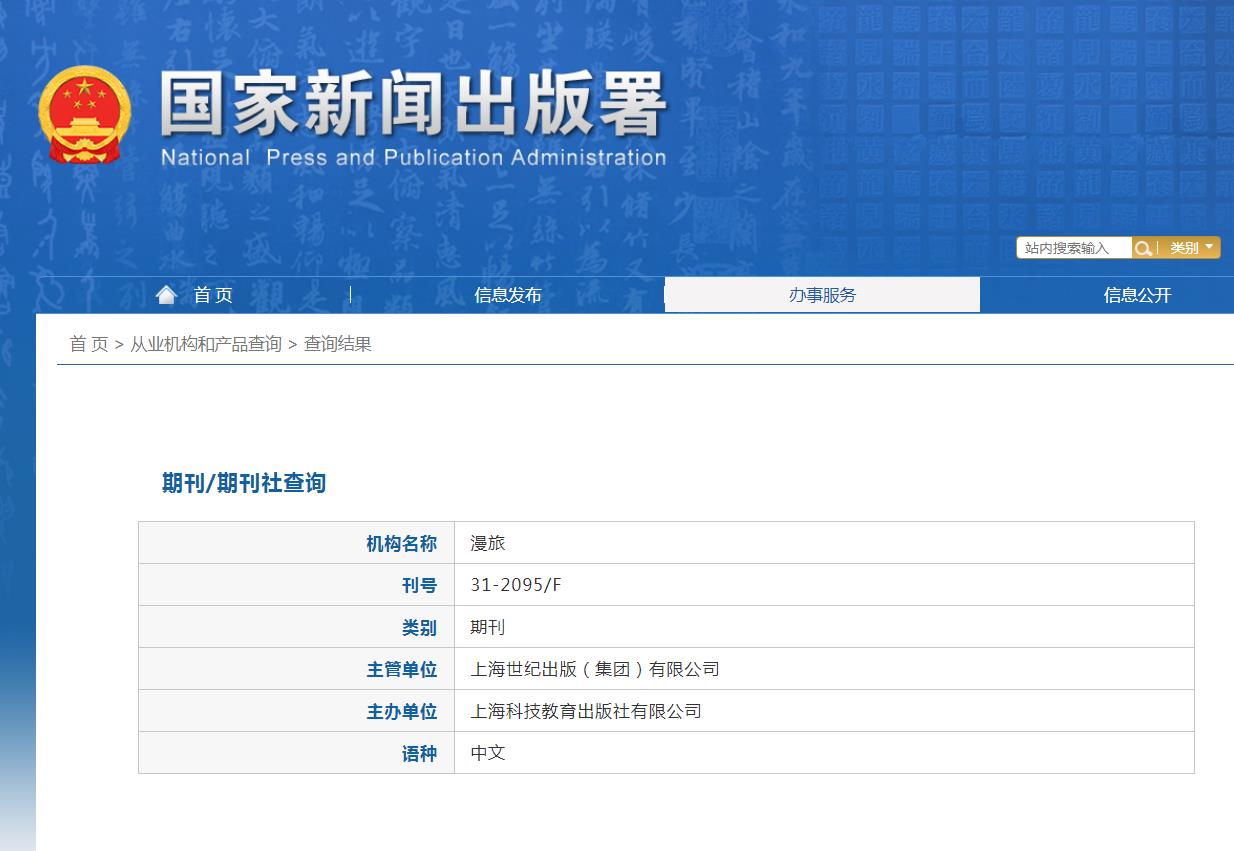This screenshot has width=1234, height=851.
Task: Click the 主管单位 row header cell
Action: pos(404,668)
